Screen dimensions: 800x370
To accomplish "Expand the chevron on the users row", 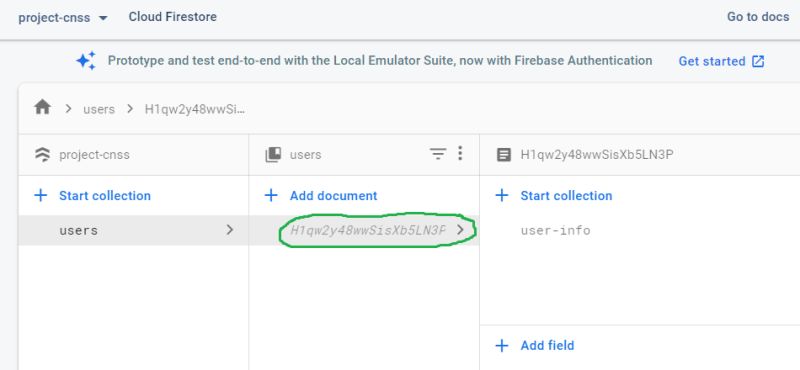I will pos(230,230).
